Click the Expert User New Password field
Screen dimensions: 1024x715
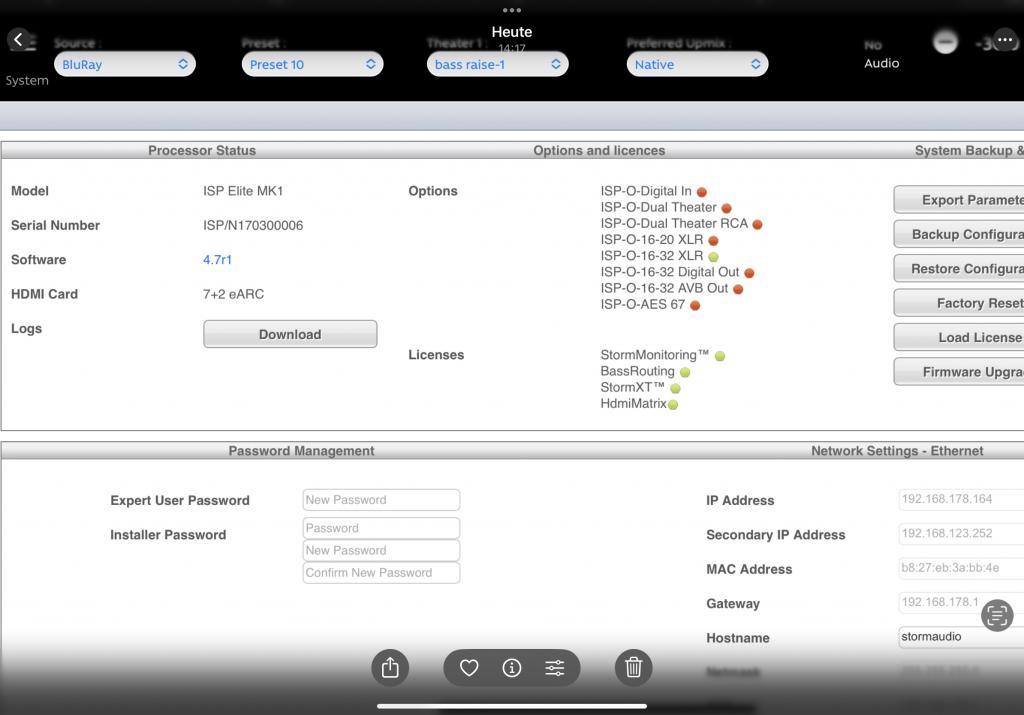click(381, 500)
